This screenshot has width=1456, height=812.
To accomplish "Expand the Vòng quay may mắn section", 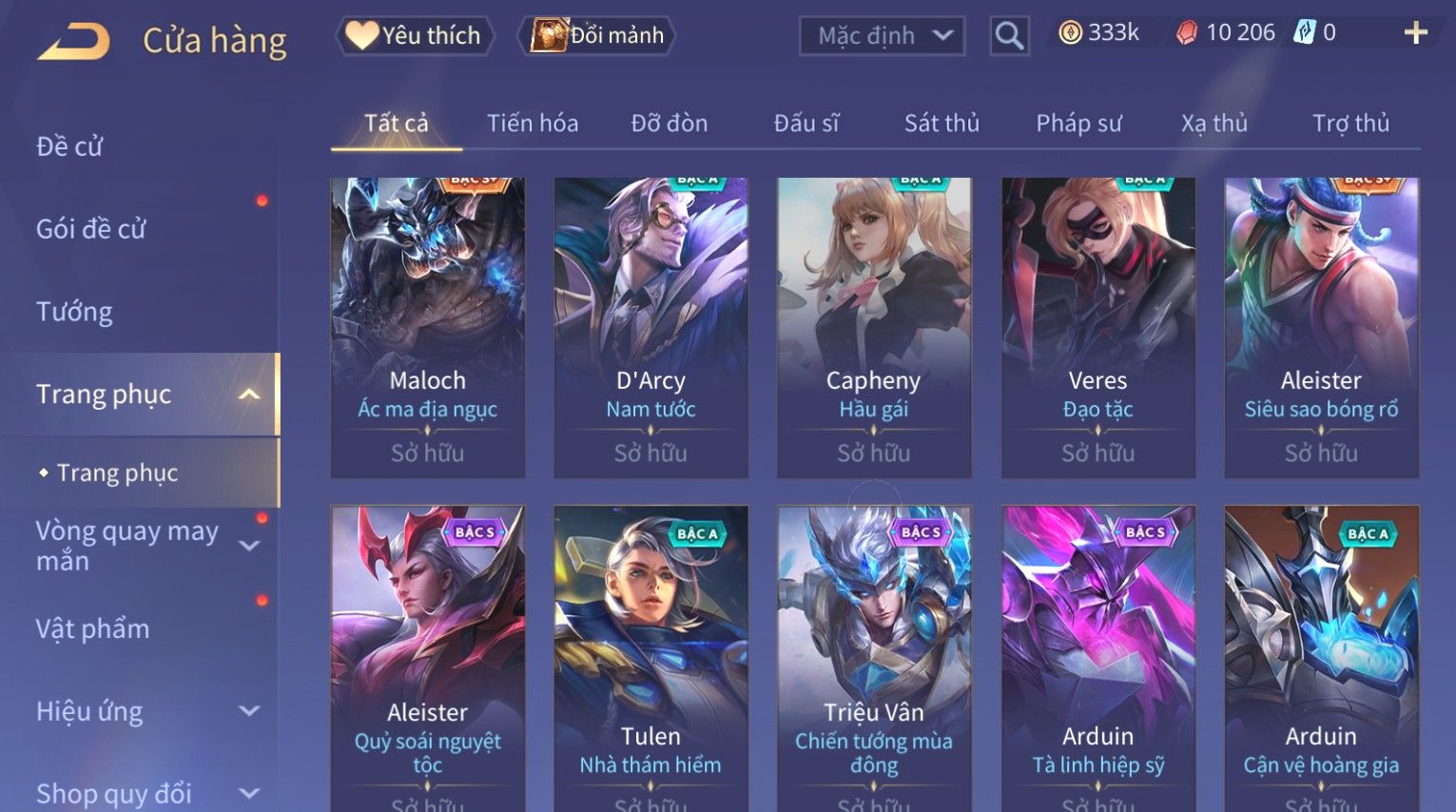I will [249, 546].
